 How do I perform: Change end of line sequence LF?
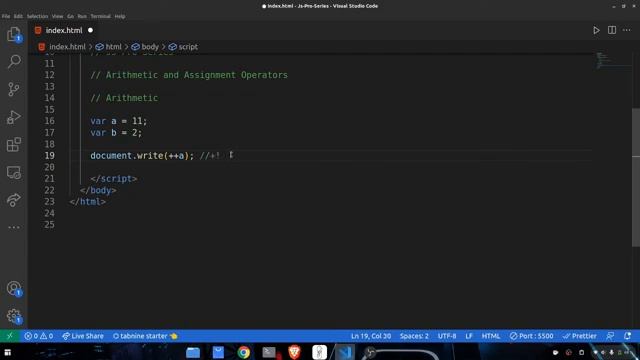point(469,336)
